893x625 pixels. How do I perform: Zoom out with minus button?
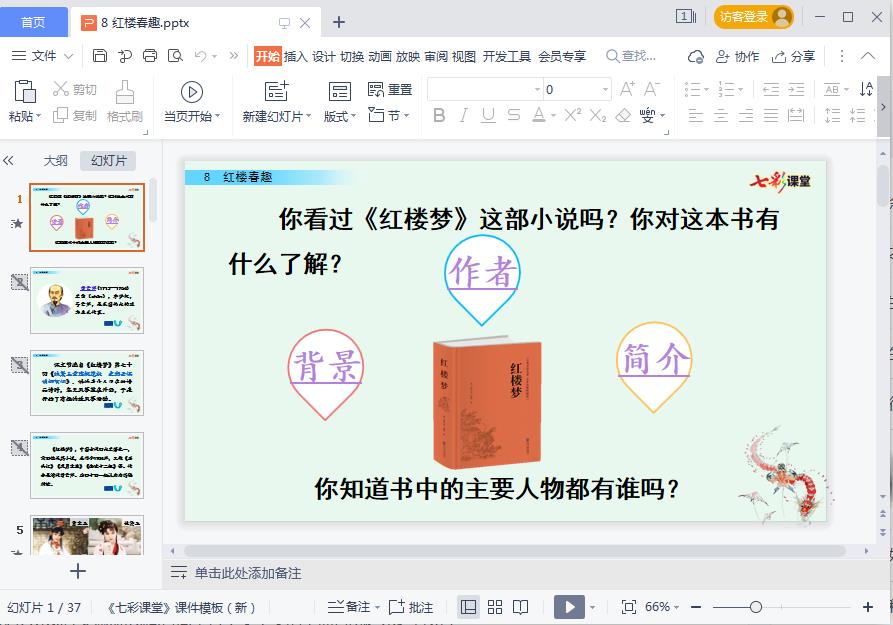(696, 607)
